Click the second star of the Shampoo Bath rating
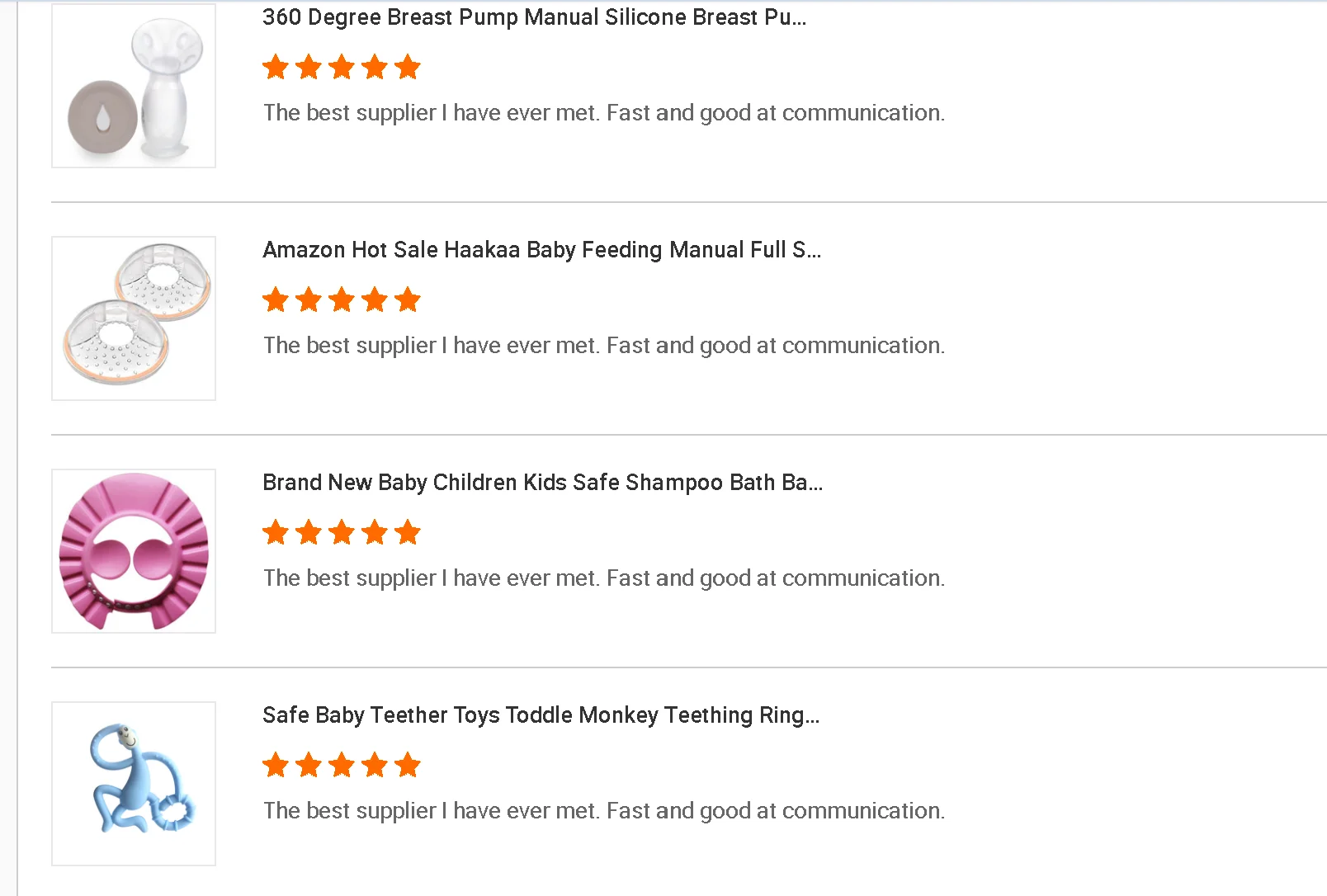The width and height of the screenshot is (1327, 896). [x=309, y=532]
